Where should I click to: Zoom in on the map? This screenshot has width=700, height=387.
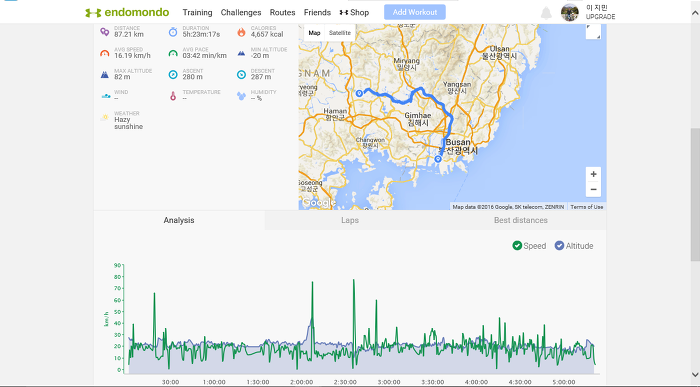tap(593, 175)
